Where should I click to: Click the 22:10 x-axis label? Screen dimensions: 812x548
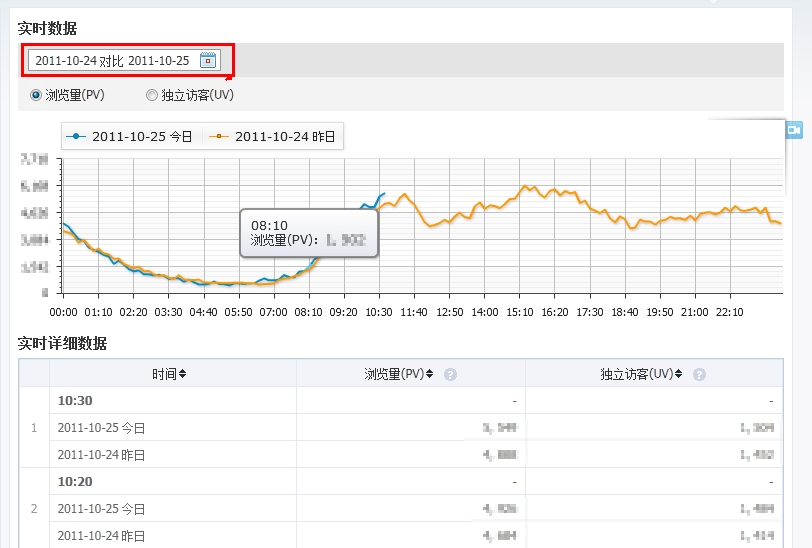729,312
